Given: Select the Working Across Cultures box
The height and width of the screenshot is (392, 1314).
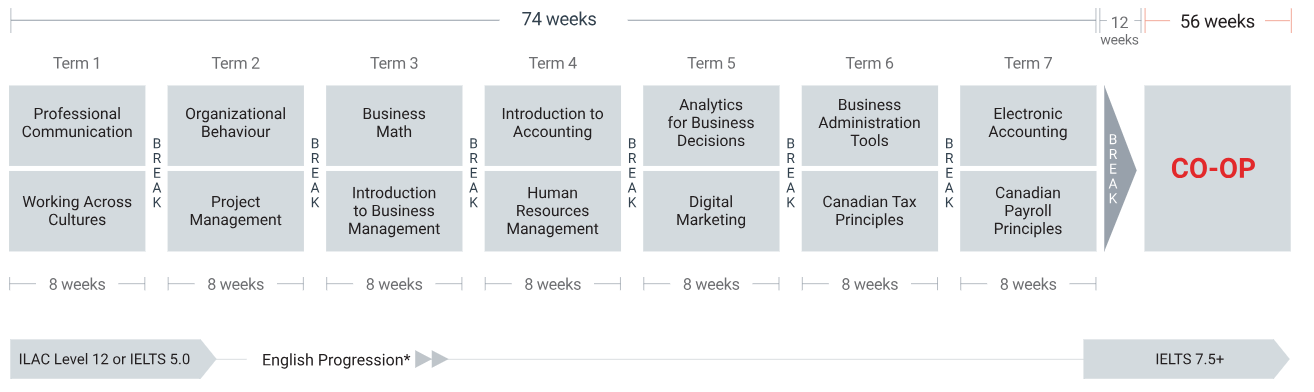Looking at the screenshot, I should click(77, 211).
